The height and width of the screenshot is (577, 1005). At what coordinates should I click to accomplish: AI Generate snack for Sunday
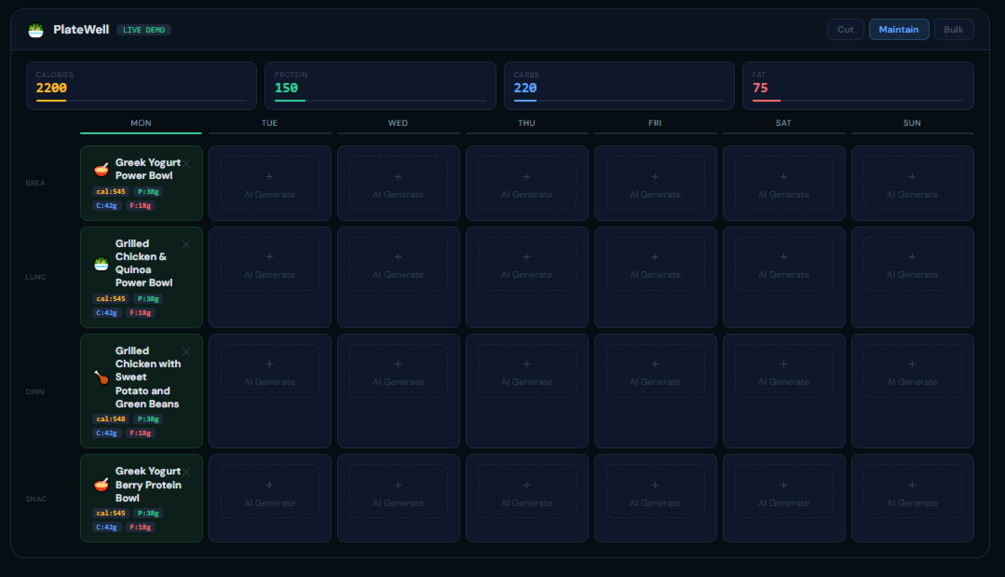[x=912, y=492]
